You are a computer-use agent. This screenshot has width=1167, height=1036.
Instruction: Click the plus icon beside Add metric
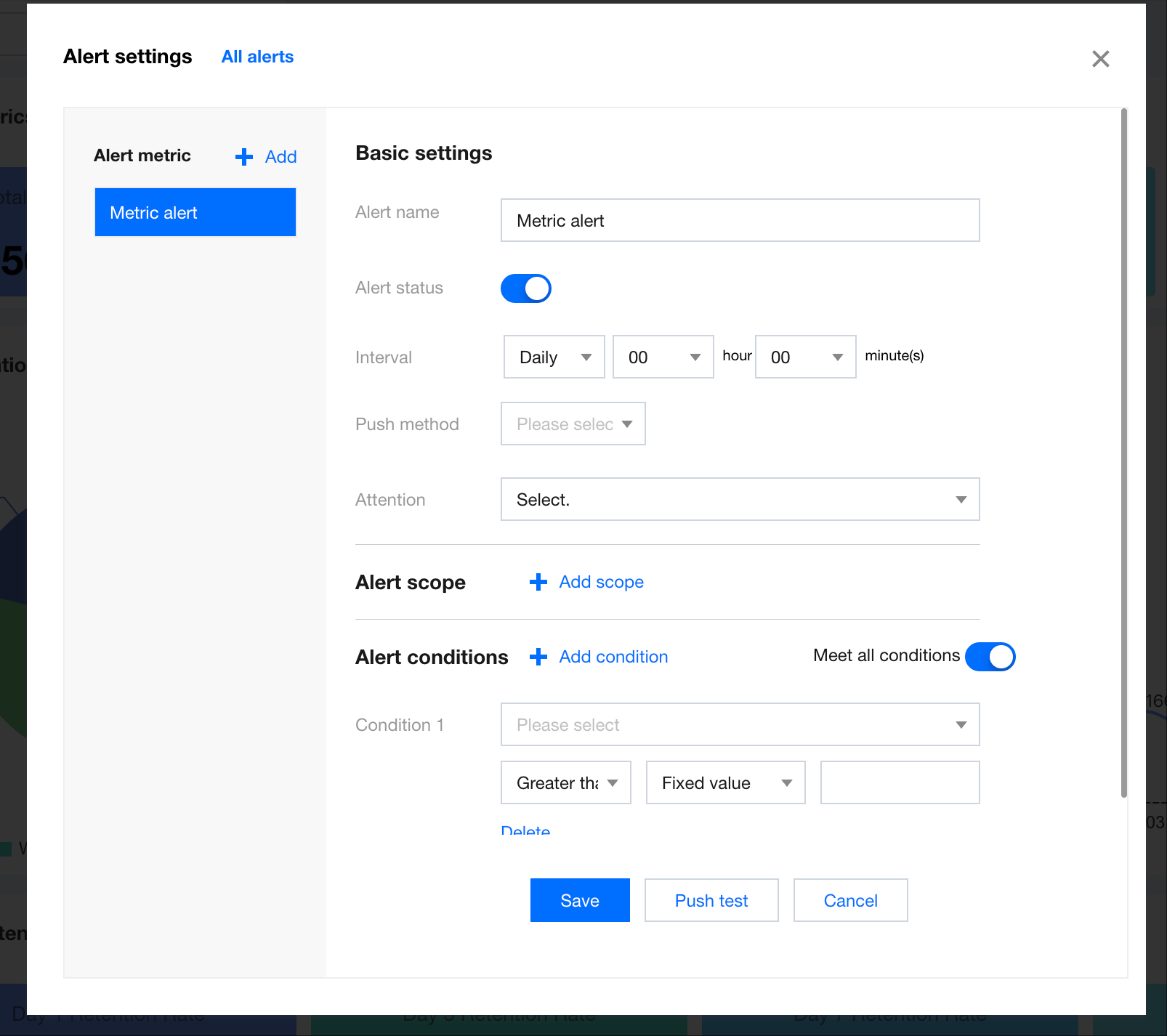[x=244, y=157]
